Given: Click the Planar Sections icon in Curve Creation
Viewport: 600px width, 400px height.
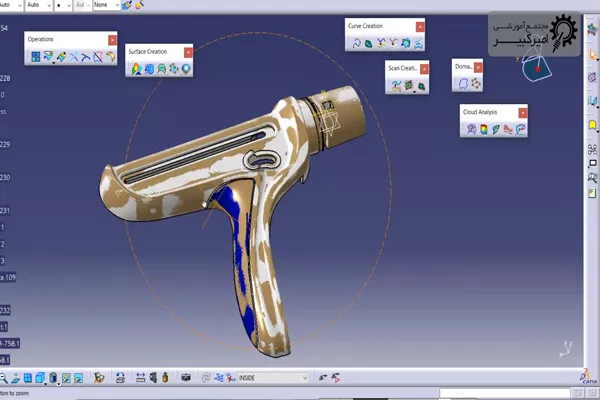Looking at the screenshot, I should (x=418, y=43).
